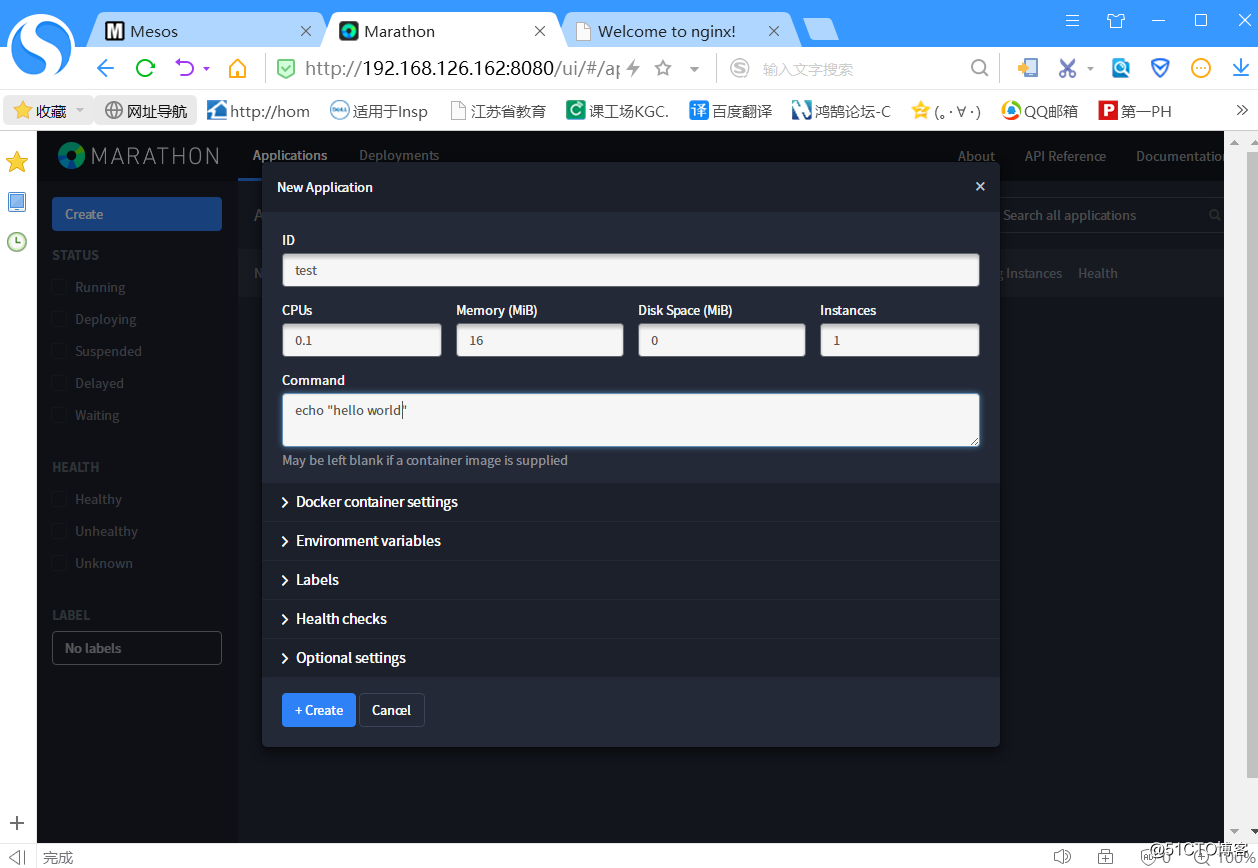
Task: Click the Marathon logo
Action: 138,156
